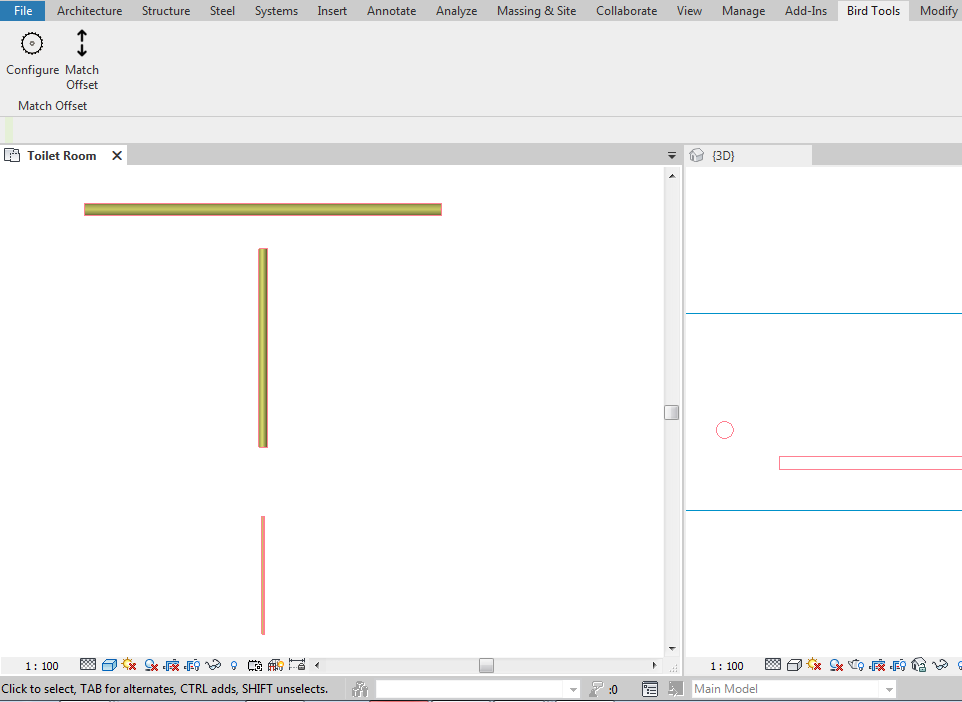Click the add to set icon
962x702 pixels.
click(675, 689)
